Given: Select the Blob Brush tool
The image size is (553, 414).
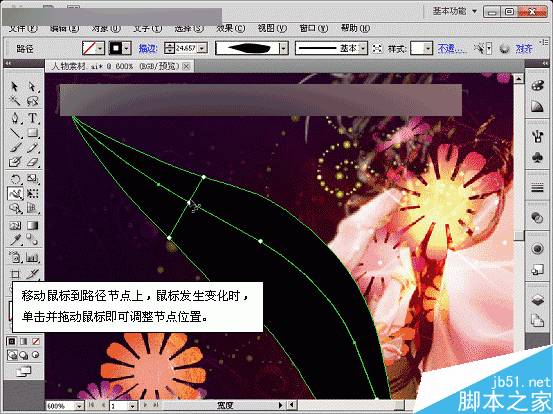Looking at the screenshot, I should [14, 162].
